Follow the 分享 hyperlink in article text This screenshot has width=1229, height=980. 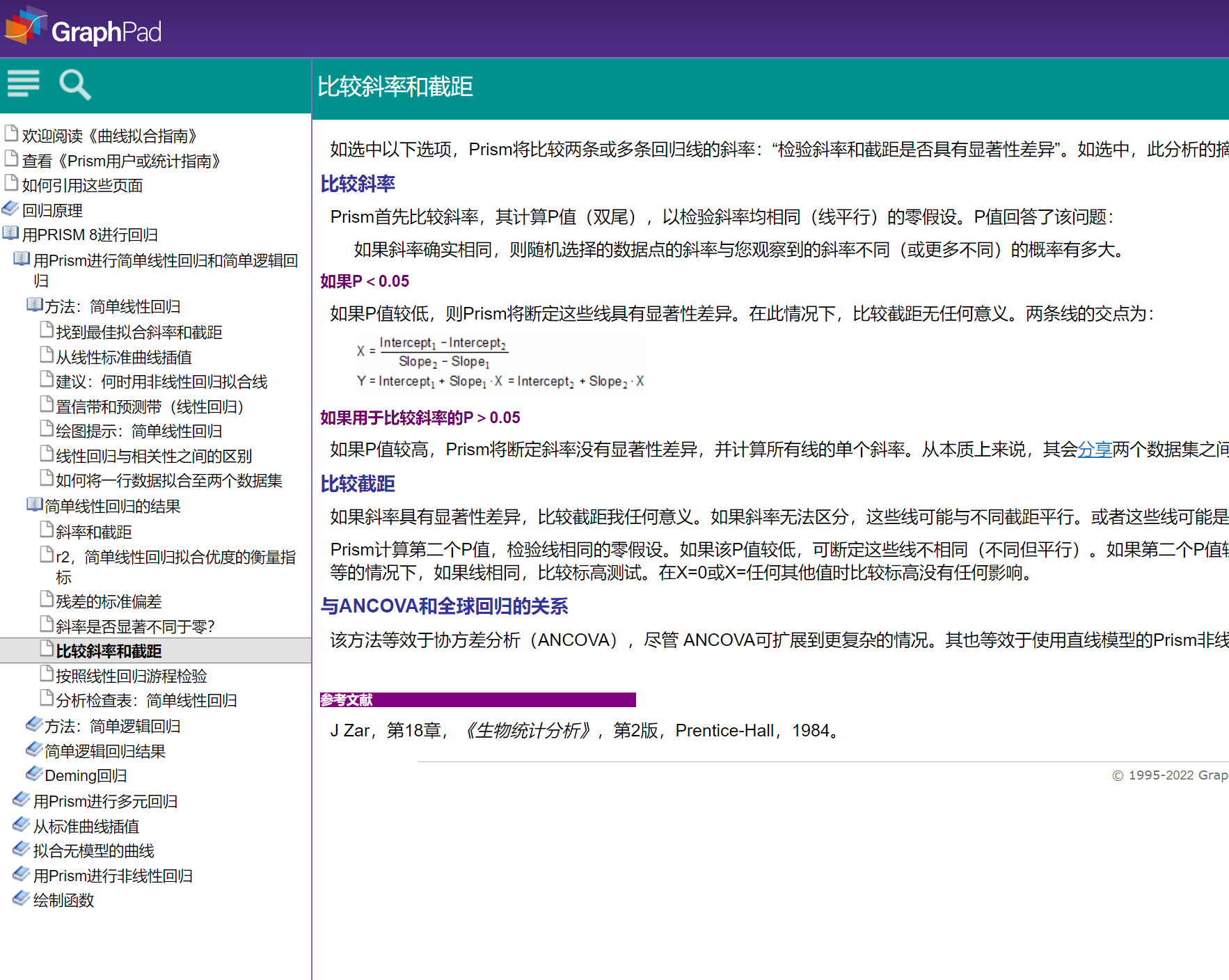click(1095, 450)
